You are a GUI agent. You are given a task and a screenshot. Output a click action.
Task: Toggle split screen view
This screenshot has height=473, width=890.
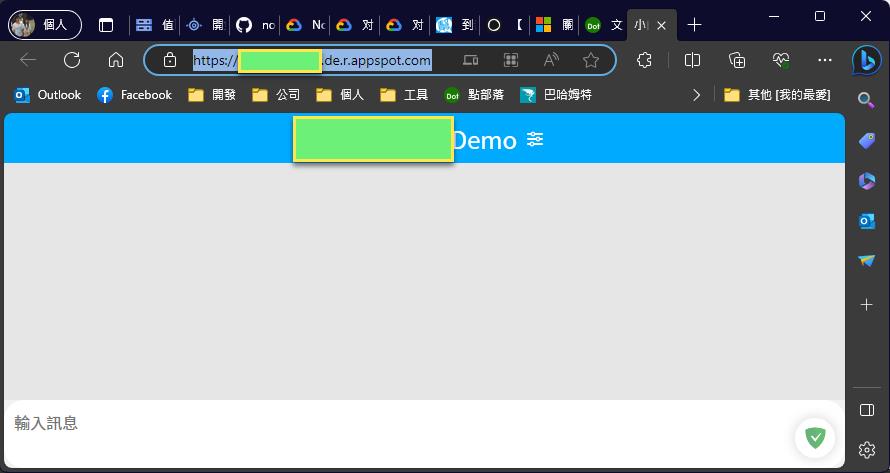pyautogui.click(x=692, y=60)
